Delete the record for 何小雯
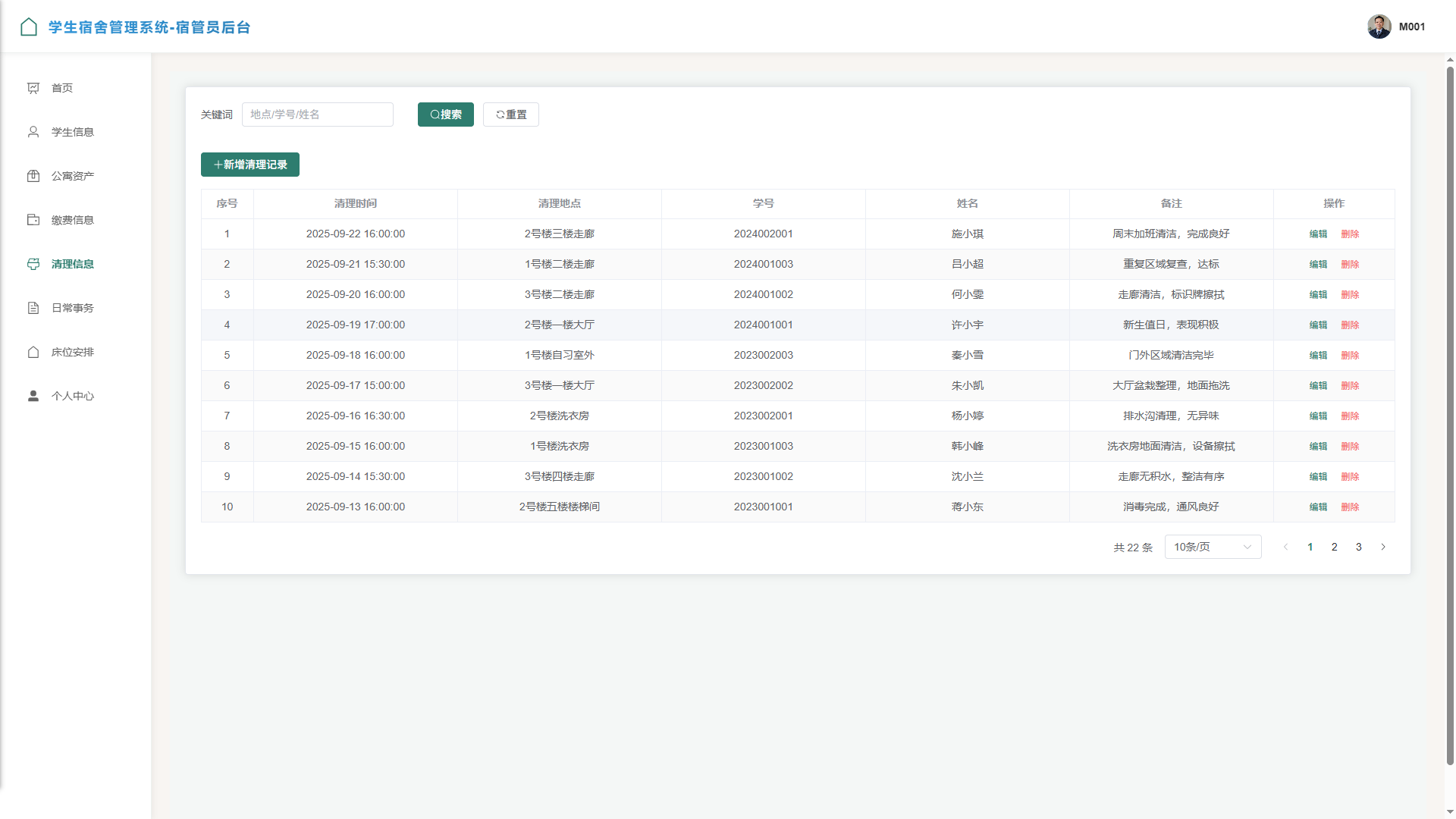The height and width of the screenshot is (819, 1456). [x=1350, y=295]
